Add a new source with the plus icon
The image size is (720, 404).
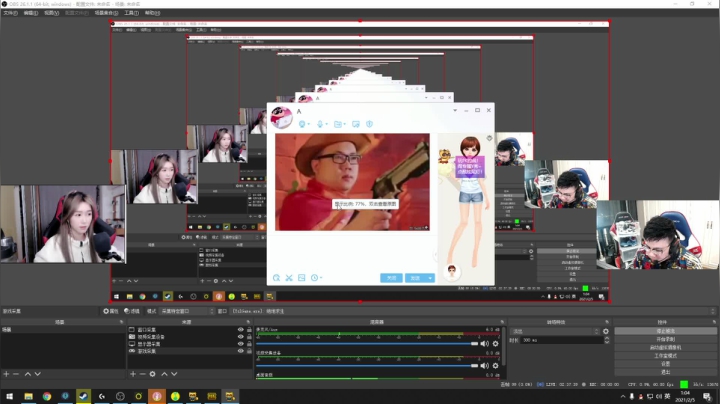133,374
